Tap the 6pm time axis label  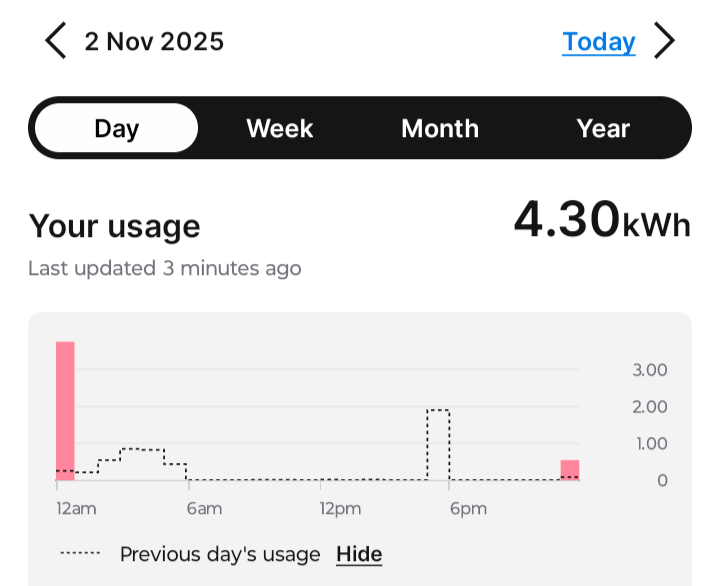click(468, 509)
